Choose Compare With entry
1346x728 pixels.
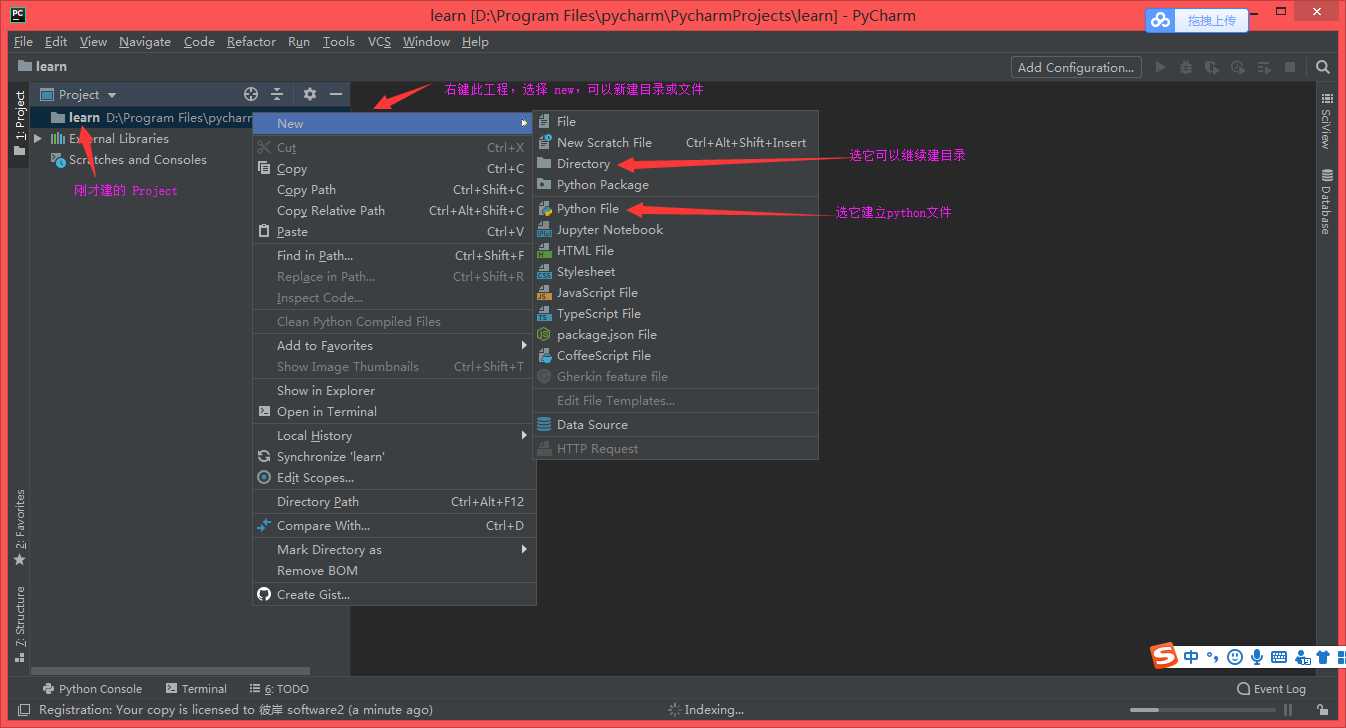394,526
